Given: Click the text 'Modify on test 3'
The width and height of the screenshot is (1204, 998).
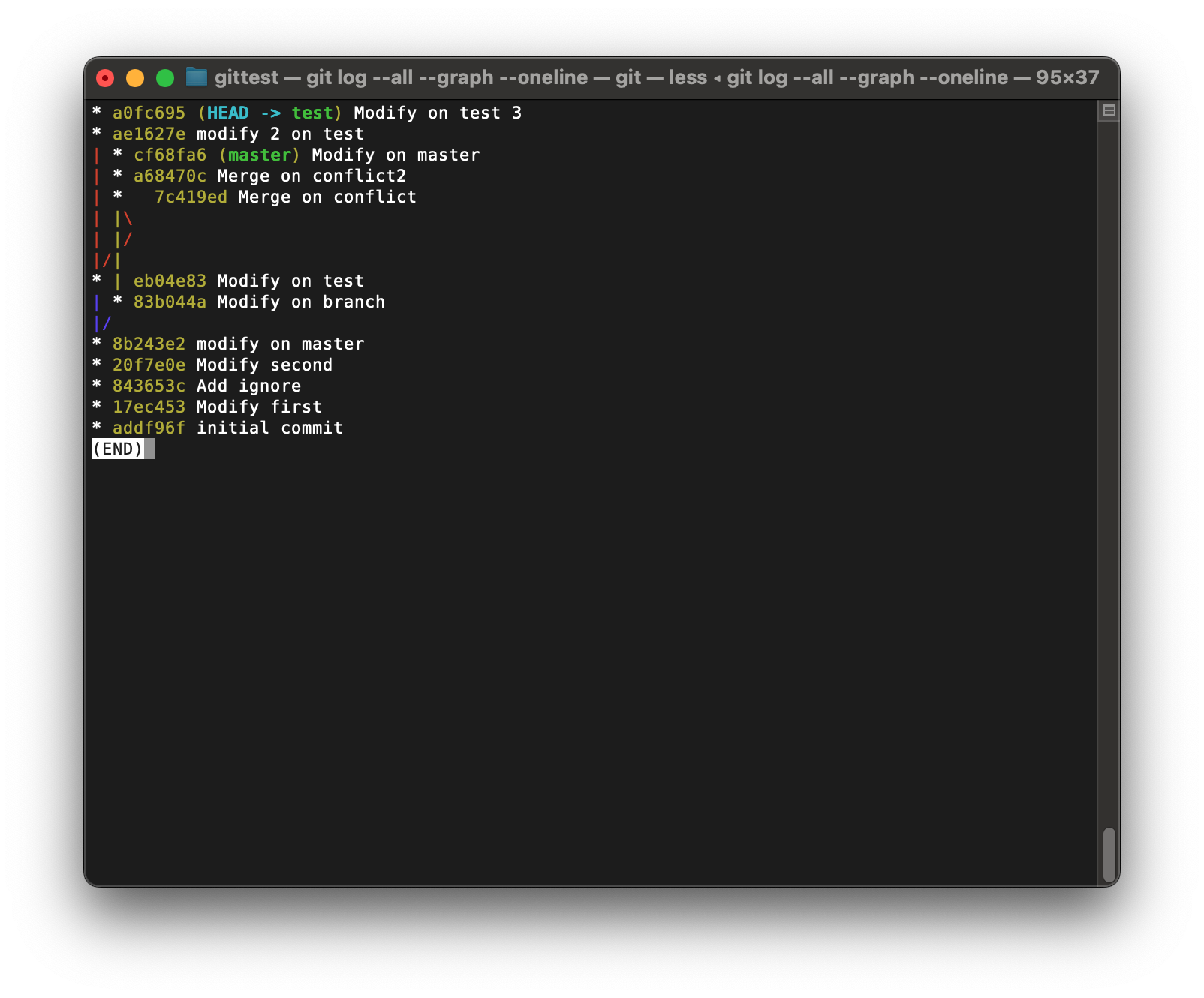Looking at the screenshot, I should click(438, 113).
